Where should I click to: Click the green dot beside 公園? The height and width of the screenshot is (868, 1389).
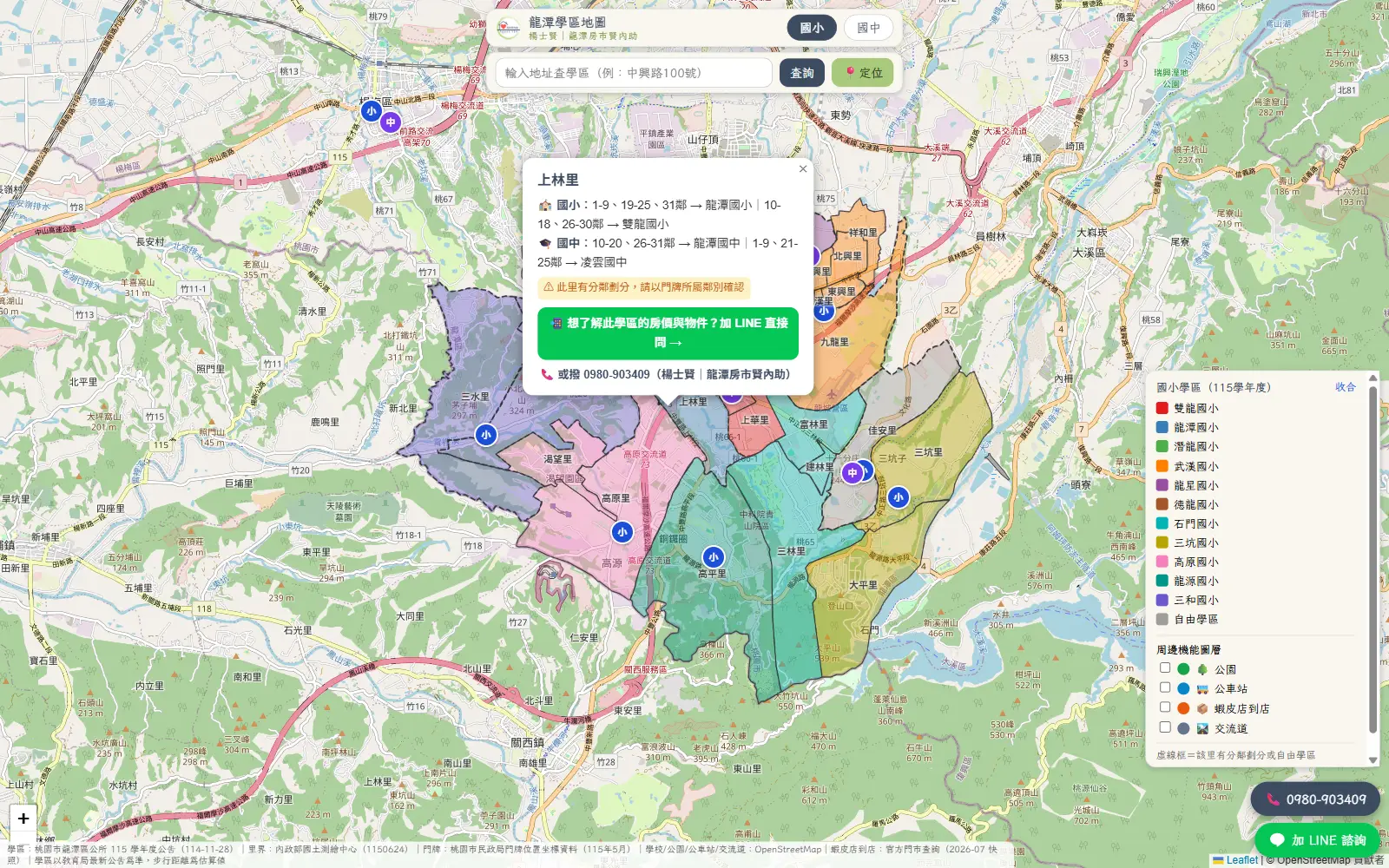point(1183,669)
